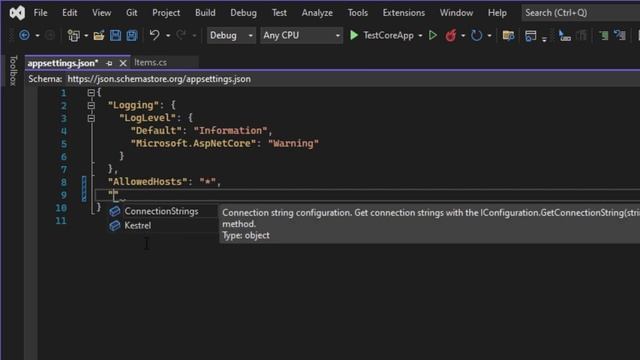Open the Build menu
Screen dimensions: 640x360
(205, 13)
